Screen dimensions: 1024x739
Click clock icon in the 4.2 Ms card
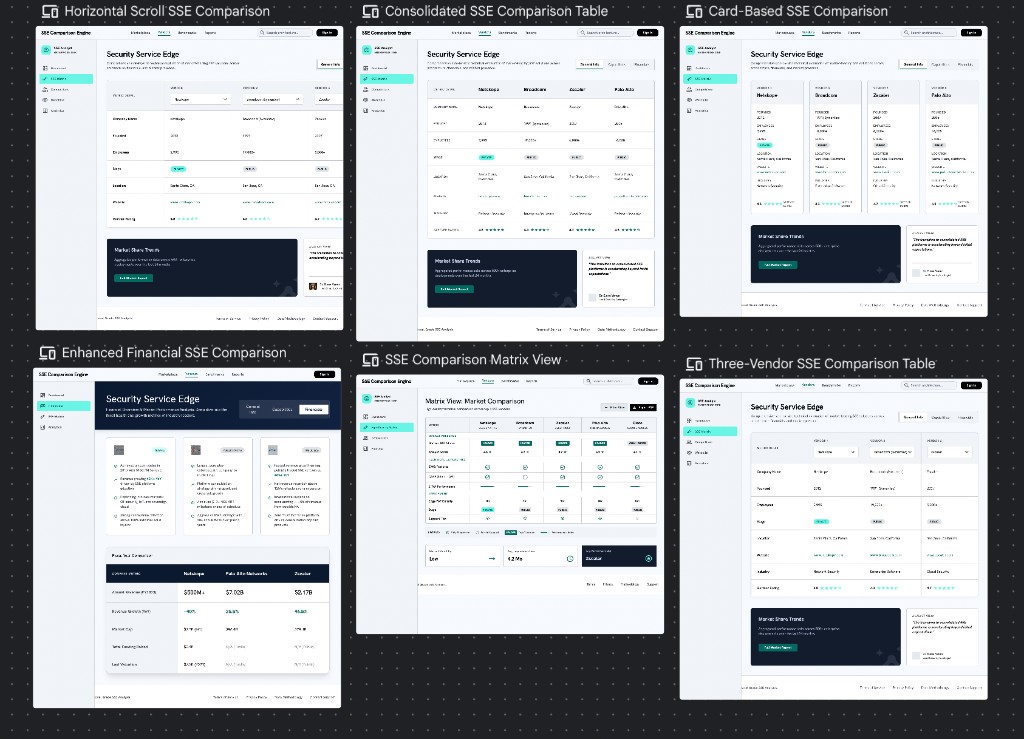pos(569,559)
